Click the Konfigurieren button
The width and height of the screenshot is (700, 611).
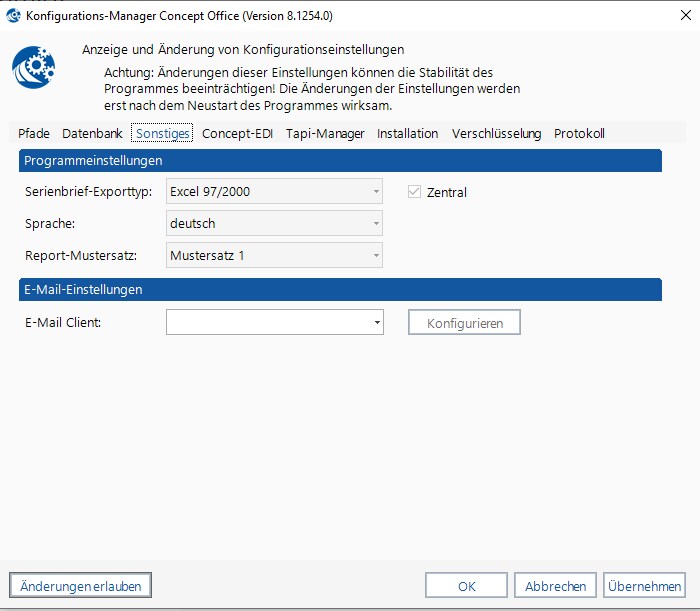click(x=464, y=322)
